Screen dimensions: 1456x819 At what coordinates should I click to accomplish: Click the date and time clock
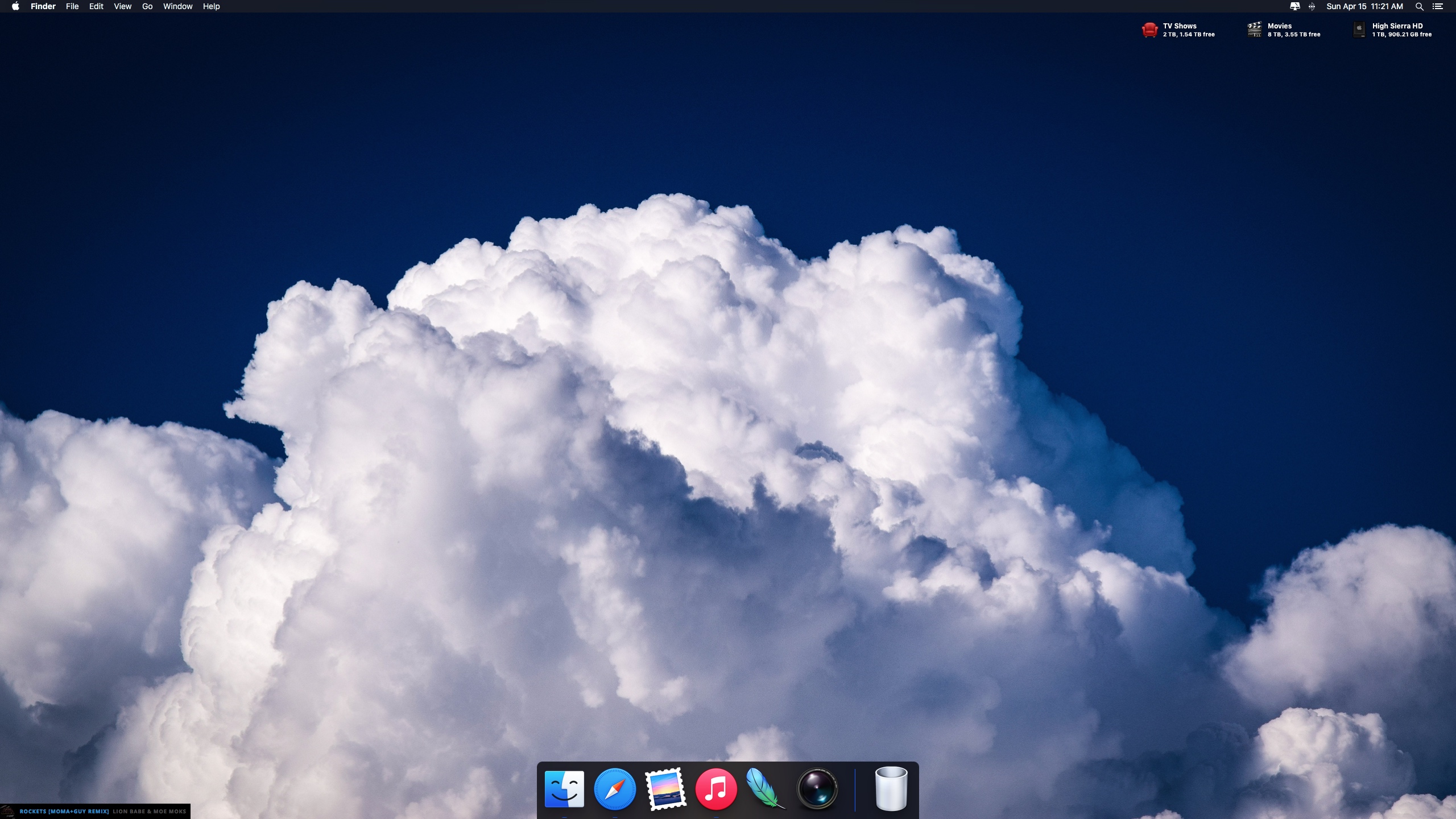[1364, 6]
